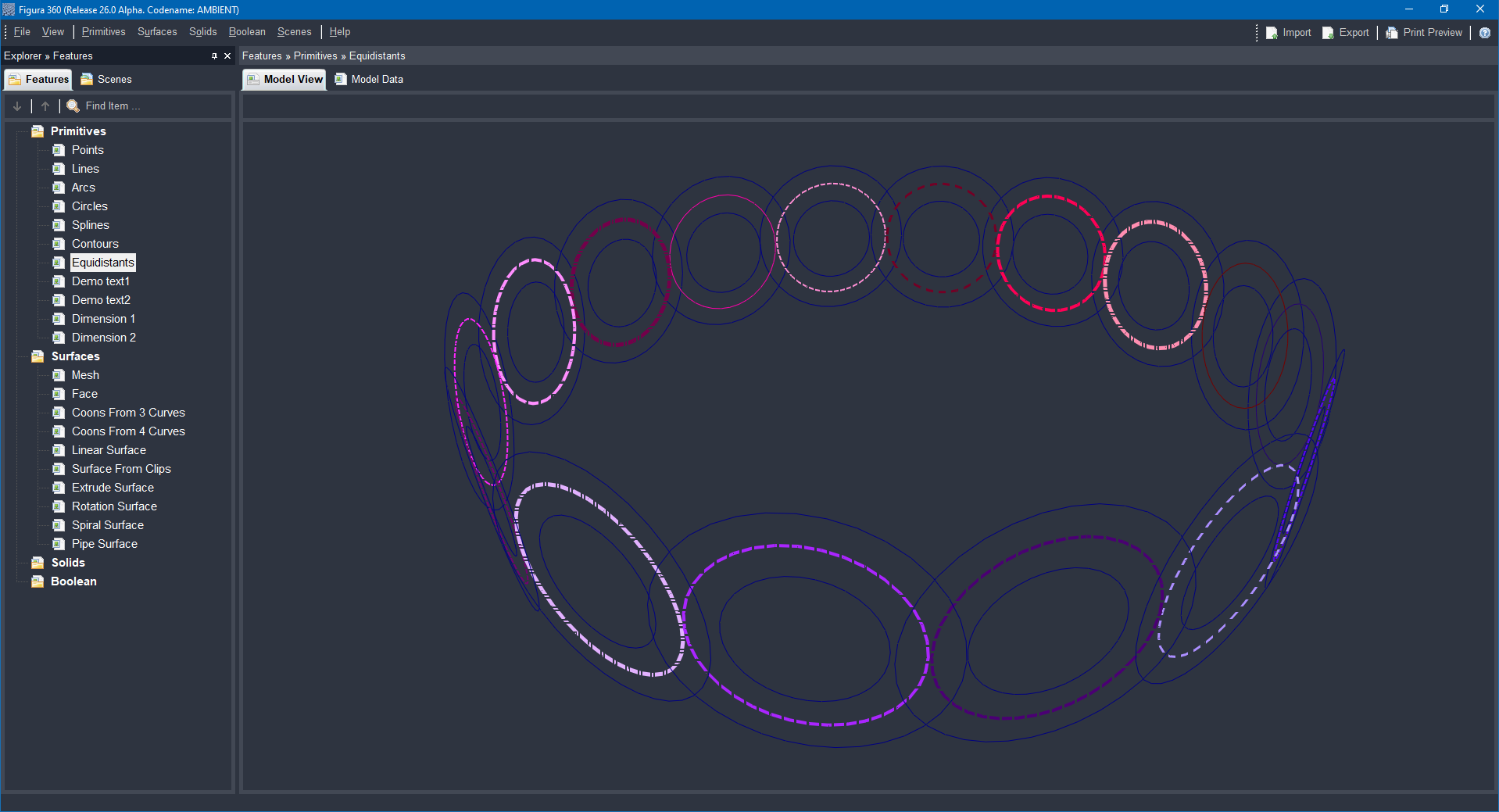Select the Equidistants tree item

tap(102, 262)
